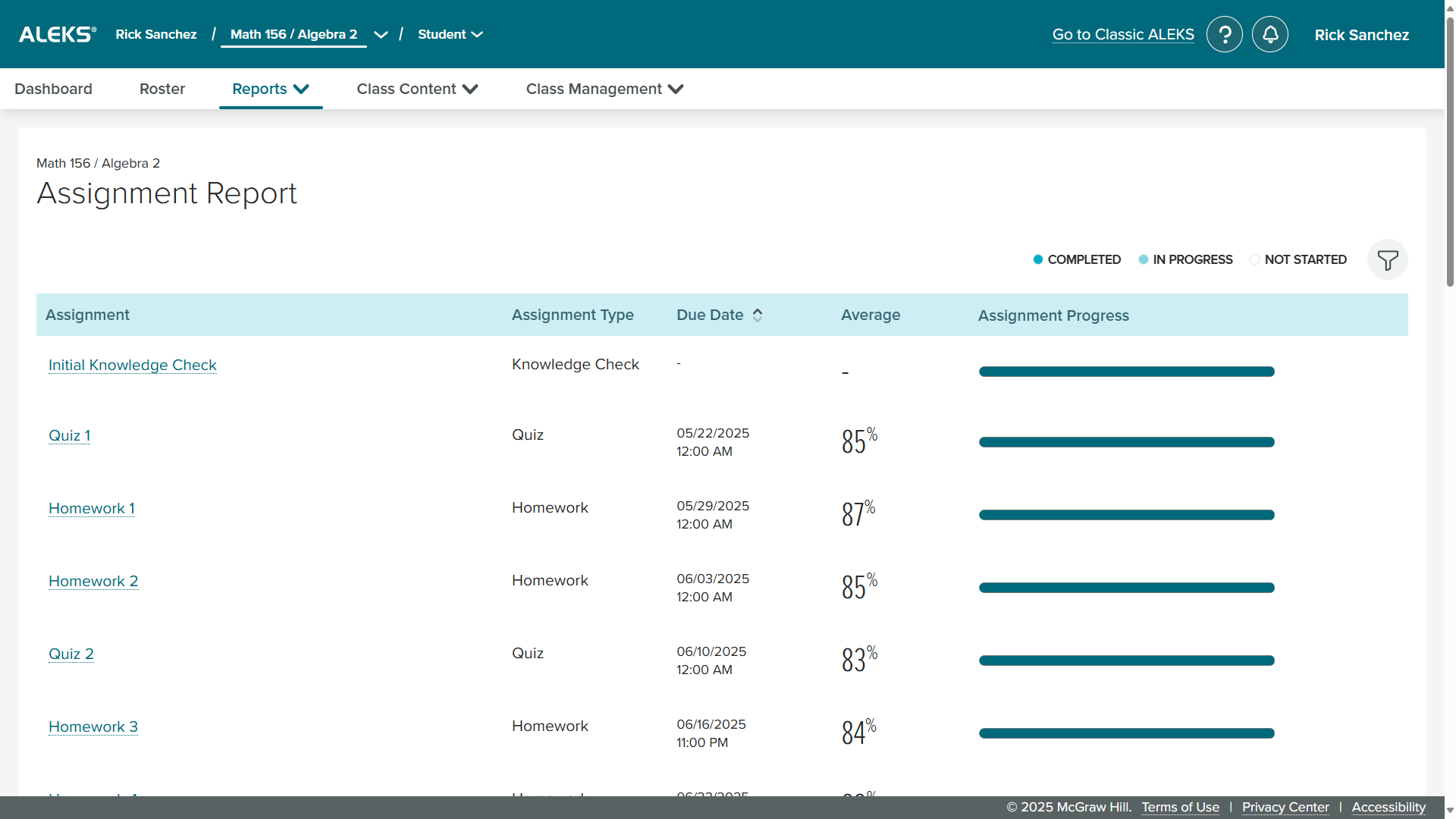Click Quiz 2 average 83%

point(860,659)
